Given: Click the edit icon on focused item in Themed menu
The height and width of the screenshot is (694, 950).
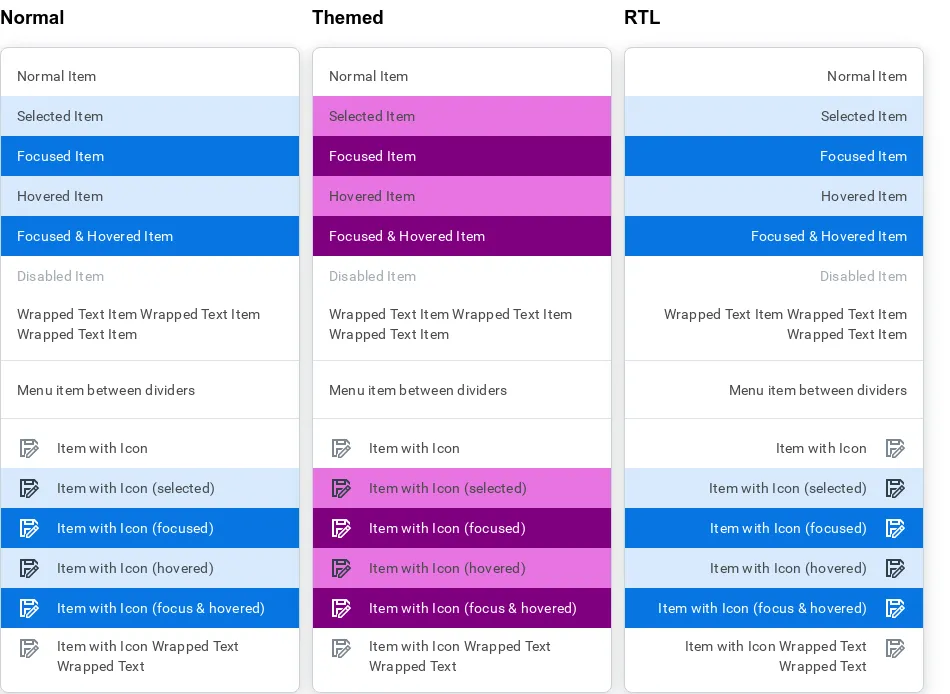Looking at the screenshot, I should point(341,529).
